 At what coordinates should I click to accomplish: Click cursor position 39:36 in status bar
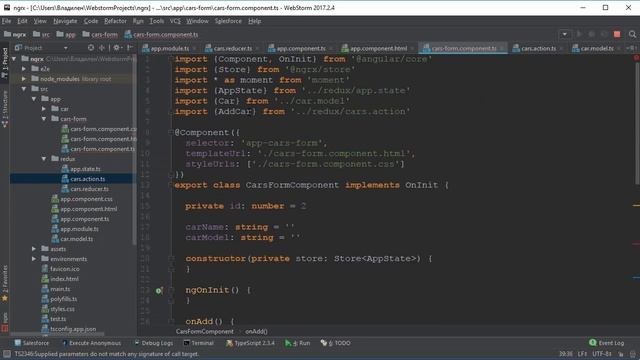tap(565, 354)
